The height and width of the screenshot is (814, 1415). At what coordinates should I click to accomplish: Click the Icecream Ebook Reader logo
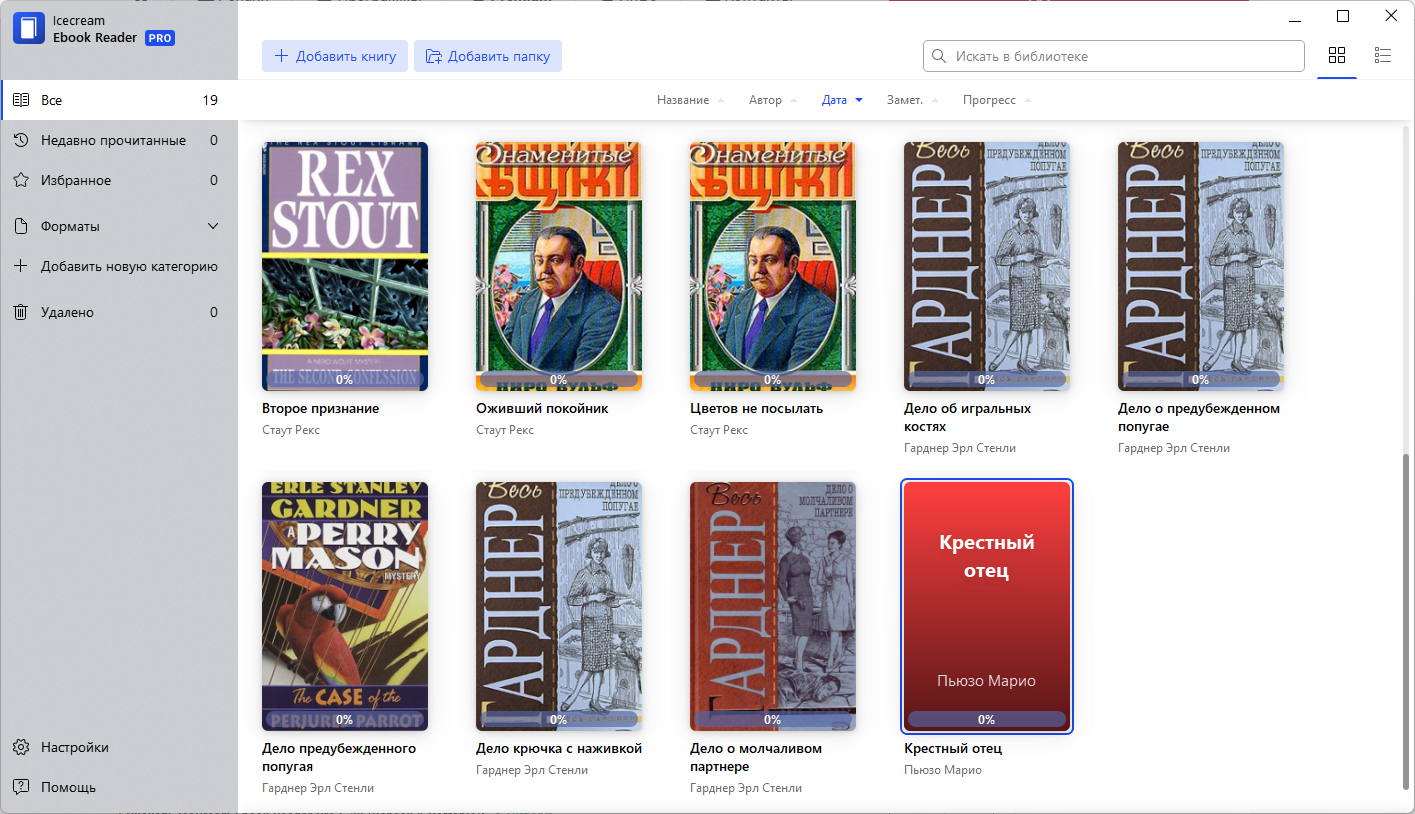29,29
